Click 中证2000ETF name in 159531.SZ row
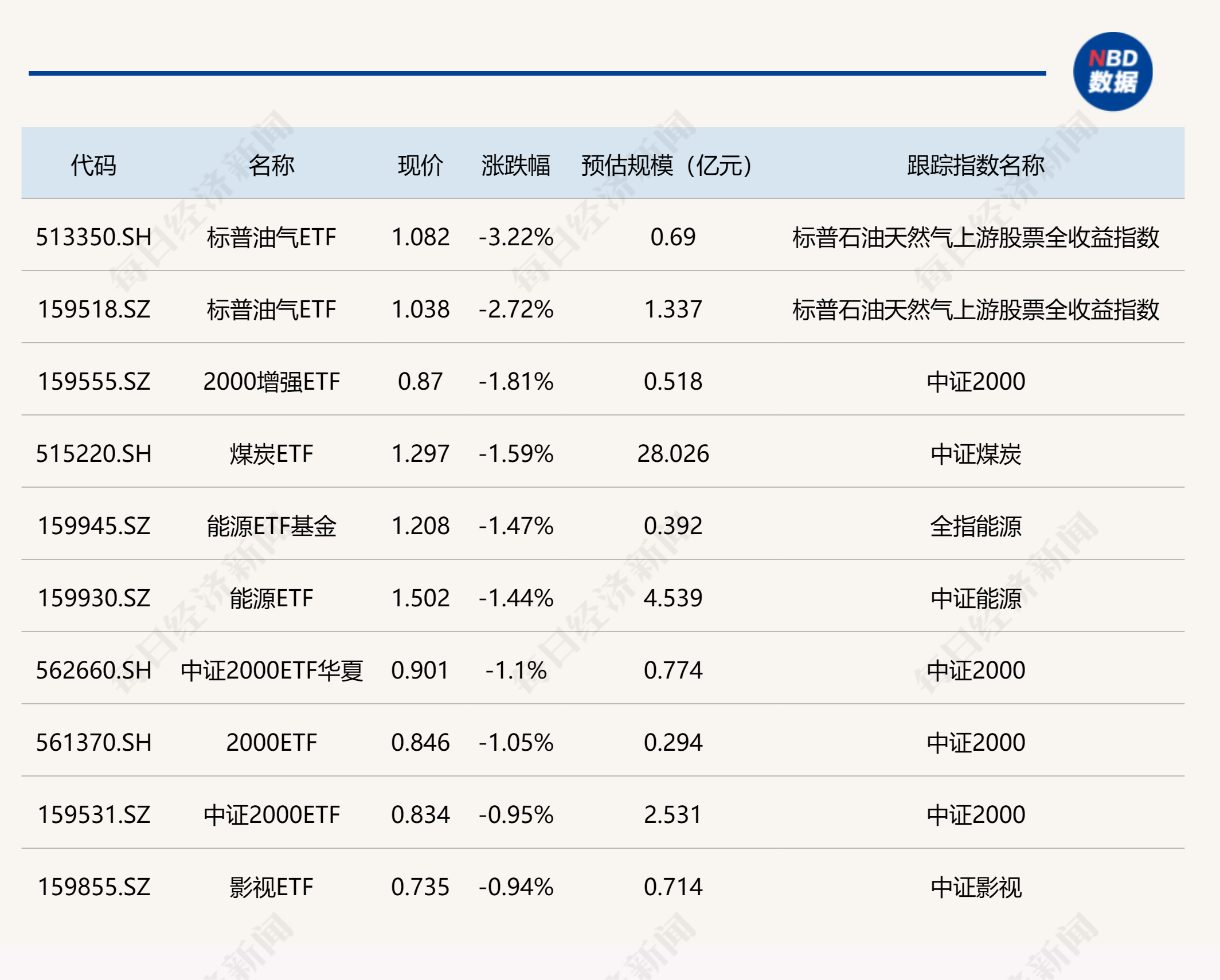This screenshot has width=1220, height=980. click(x=271, y=815)
